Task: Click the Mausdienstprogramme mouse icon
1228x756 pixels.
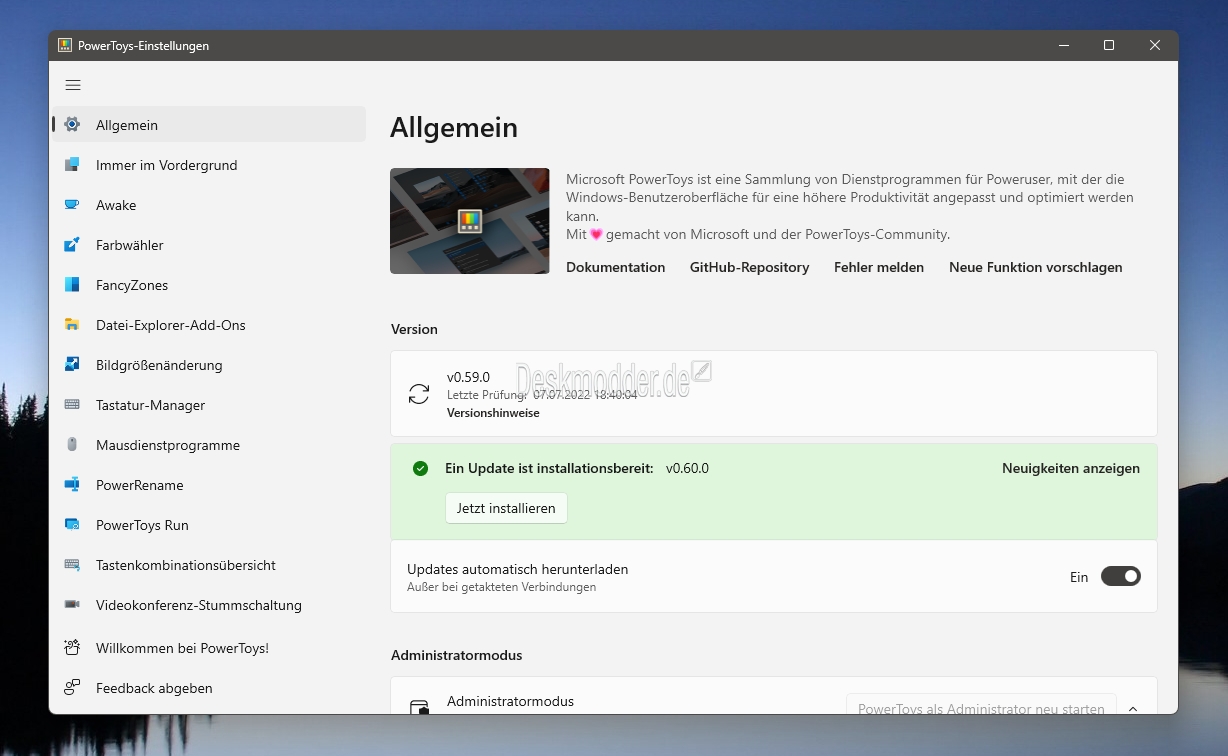Action: [72, 445]
